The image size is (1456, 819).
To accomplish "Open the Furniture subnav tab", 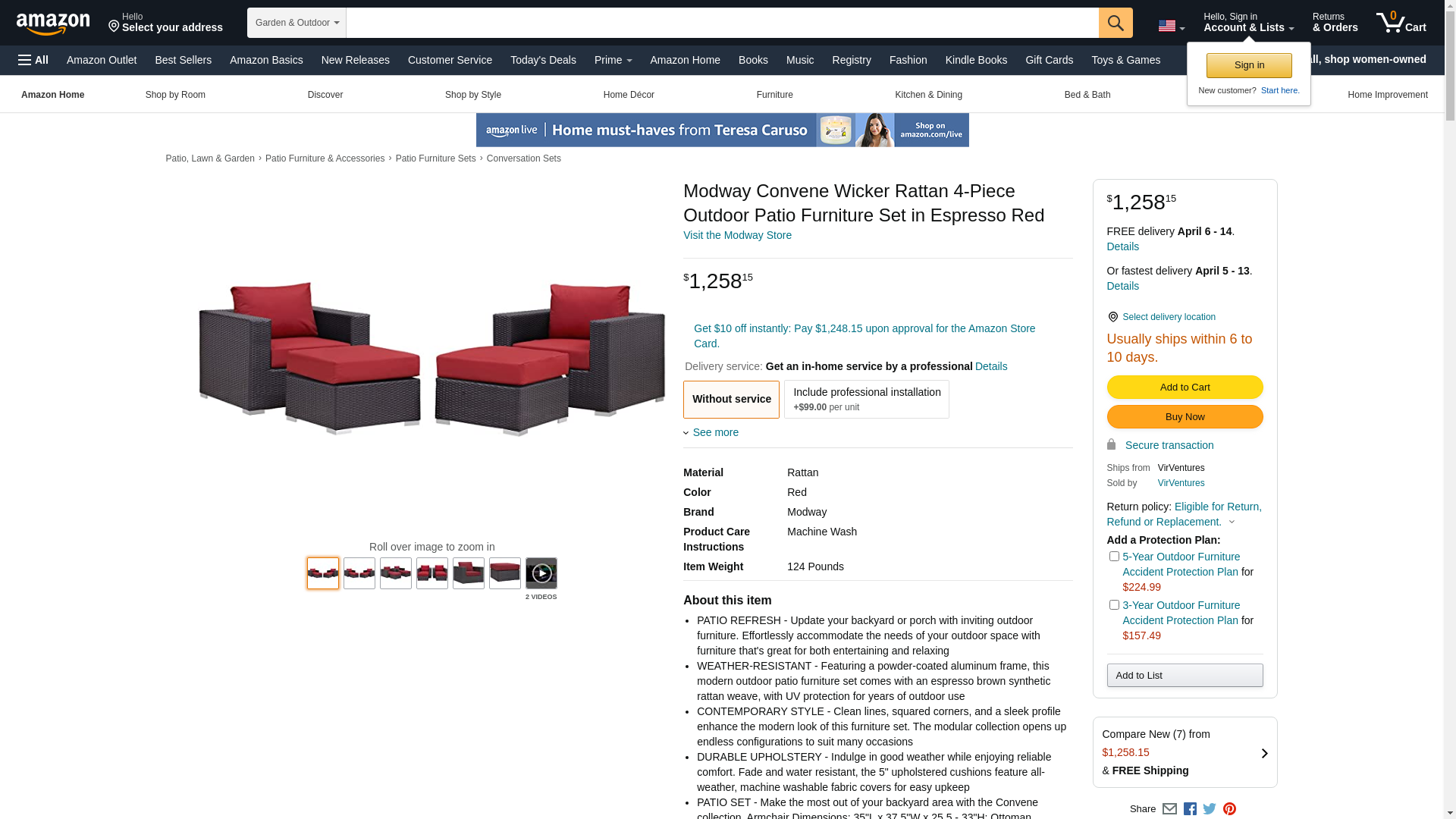I will point(774,95).
